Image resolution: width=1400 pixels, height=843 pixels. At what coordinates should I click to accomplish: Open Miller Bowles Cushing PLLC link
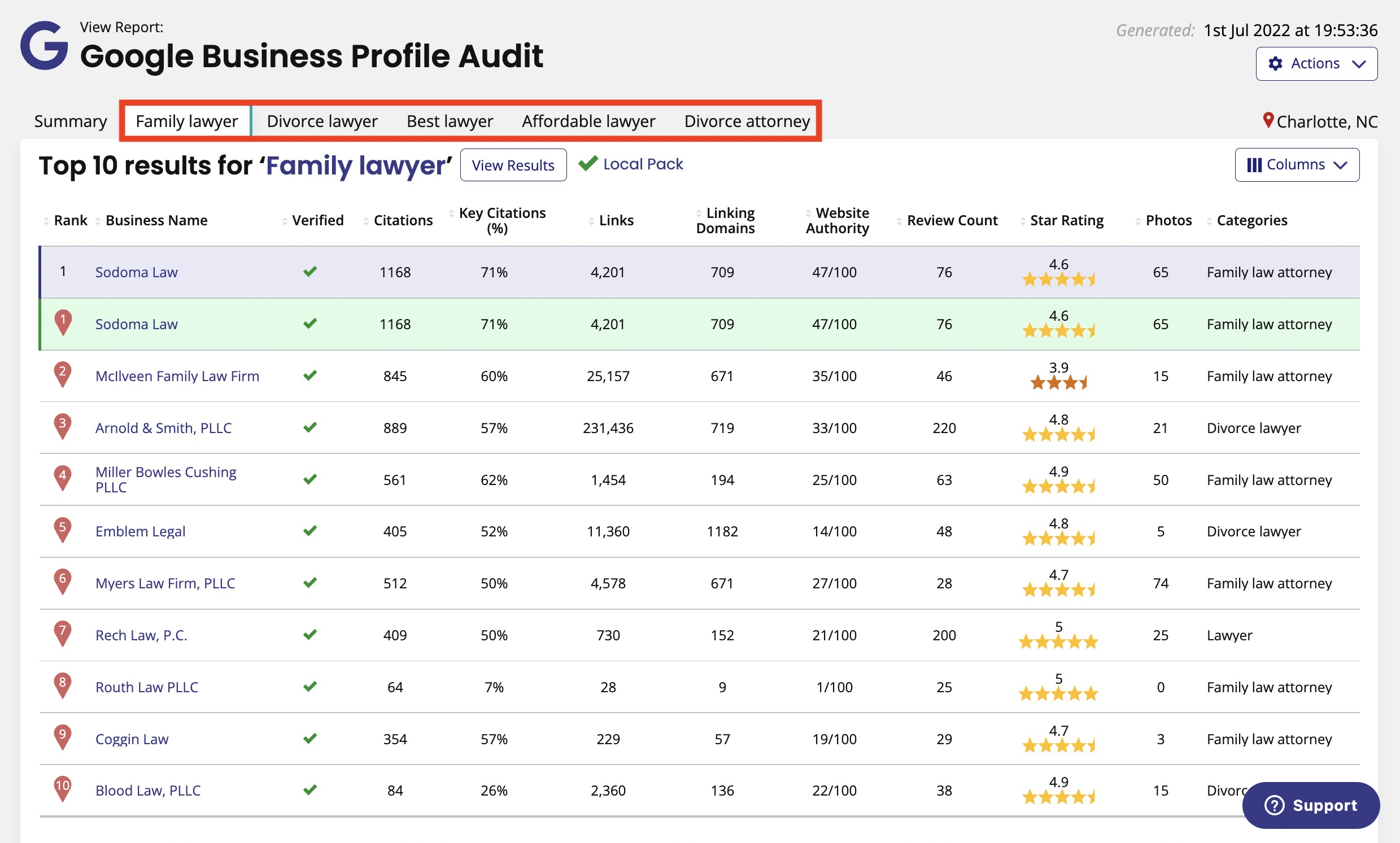click(166, 479)
